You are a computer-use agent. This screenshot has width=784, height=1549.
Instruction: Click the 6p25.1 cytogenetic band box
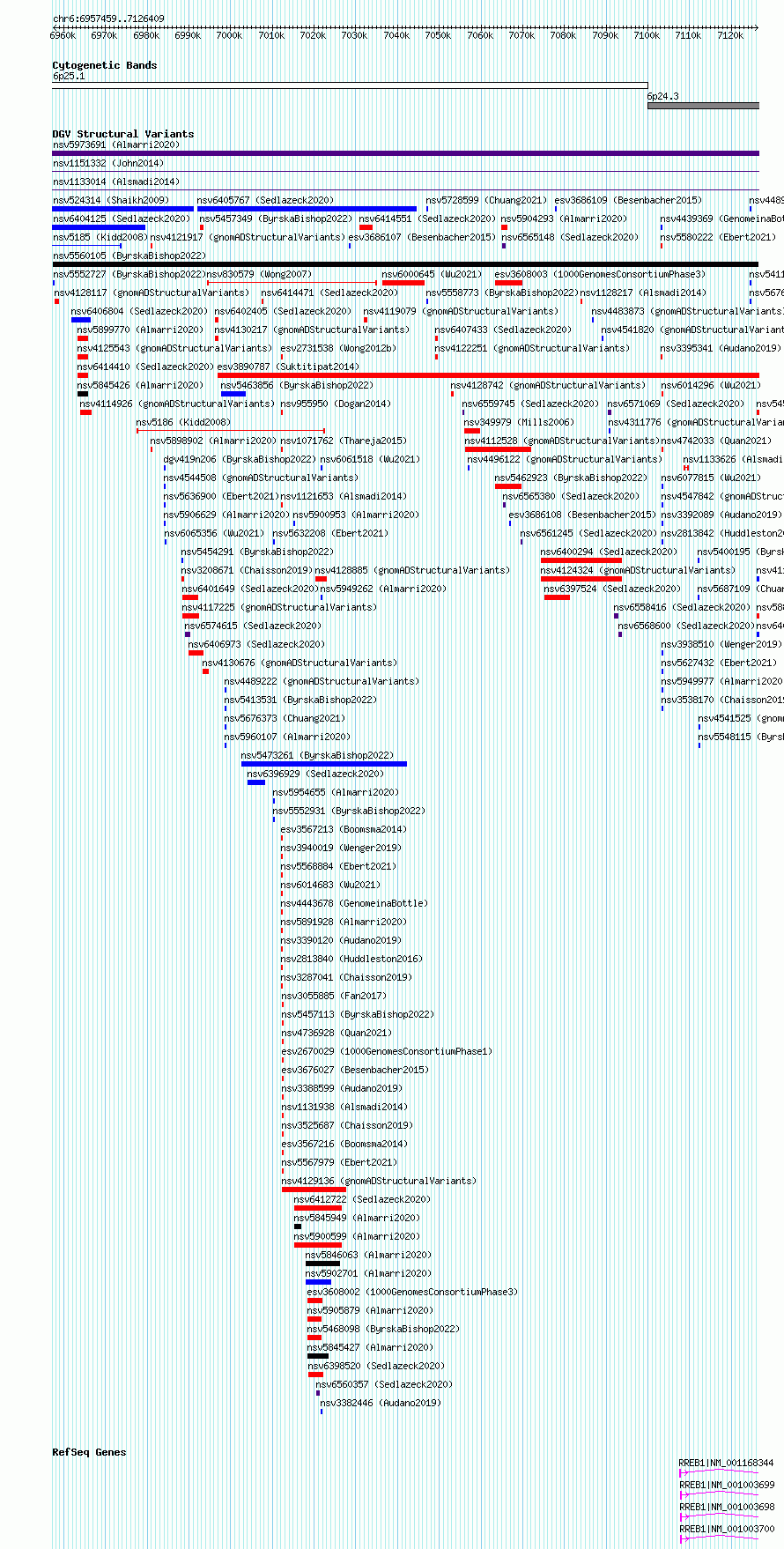click(x=350, y=85)
